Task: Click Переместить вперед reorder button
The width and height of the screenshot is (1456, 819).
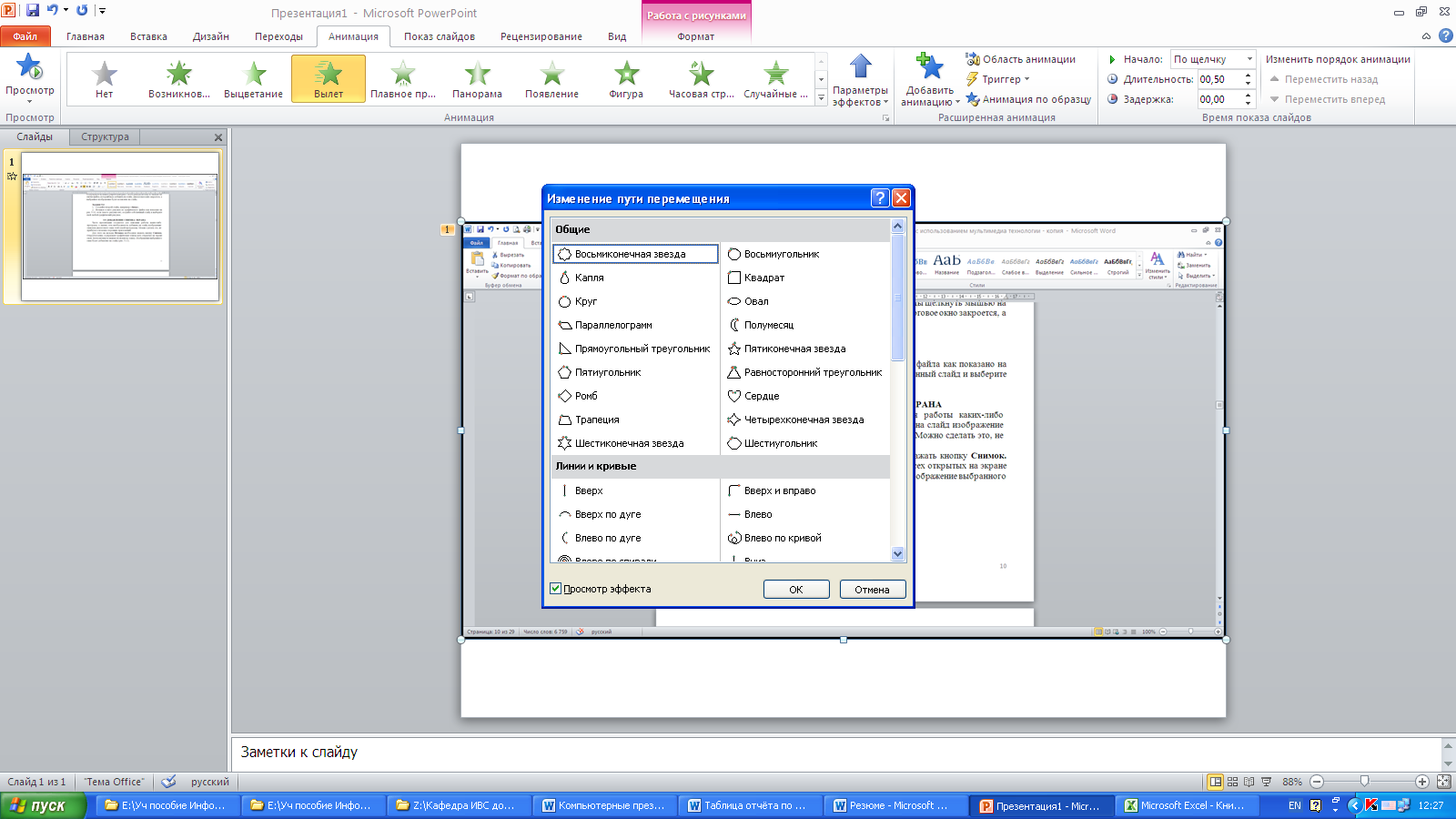Action: pos(1328,99)
